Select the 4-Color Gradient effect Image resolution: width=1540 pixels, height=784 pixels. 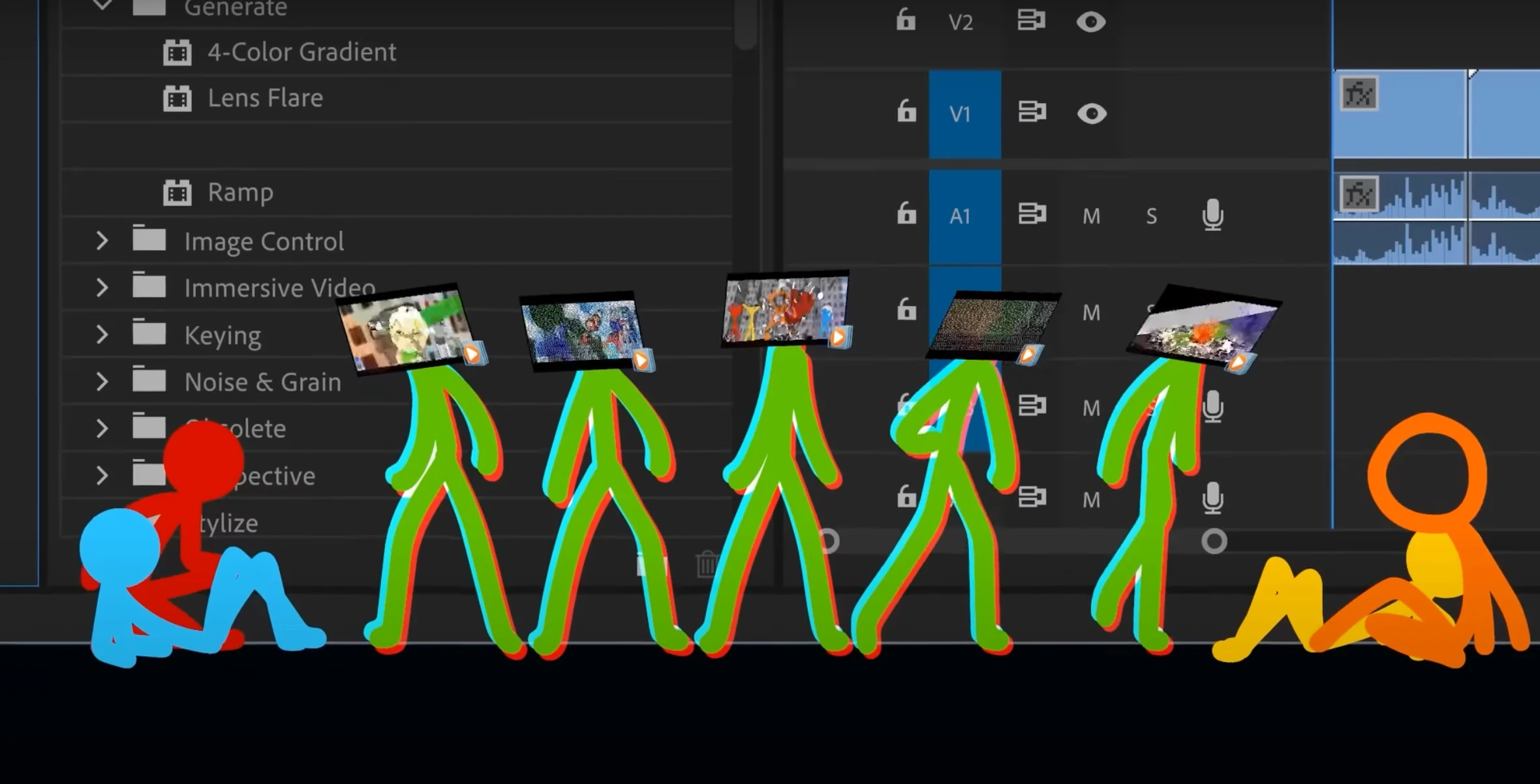tap(301, 52)
